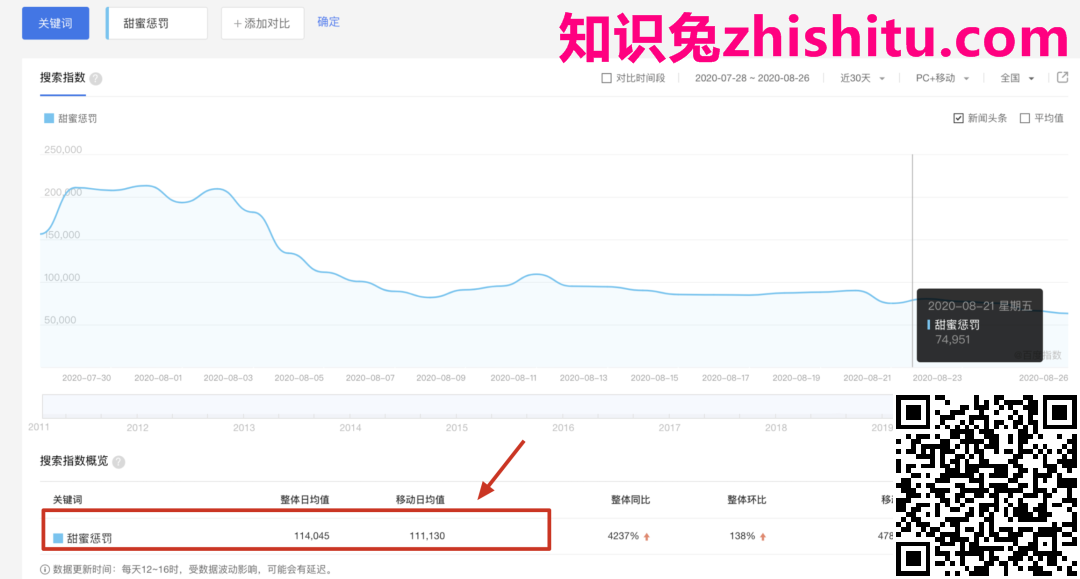1080x579 pixels.
Task: Click the 移动日均值 column header
Action: 420,500
